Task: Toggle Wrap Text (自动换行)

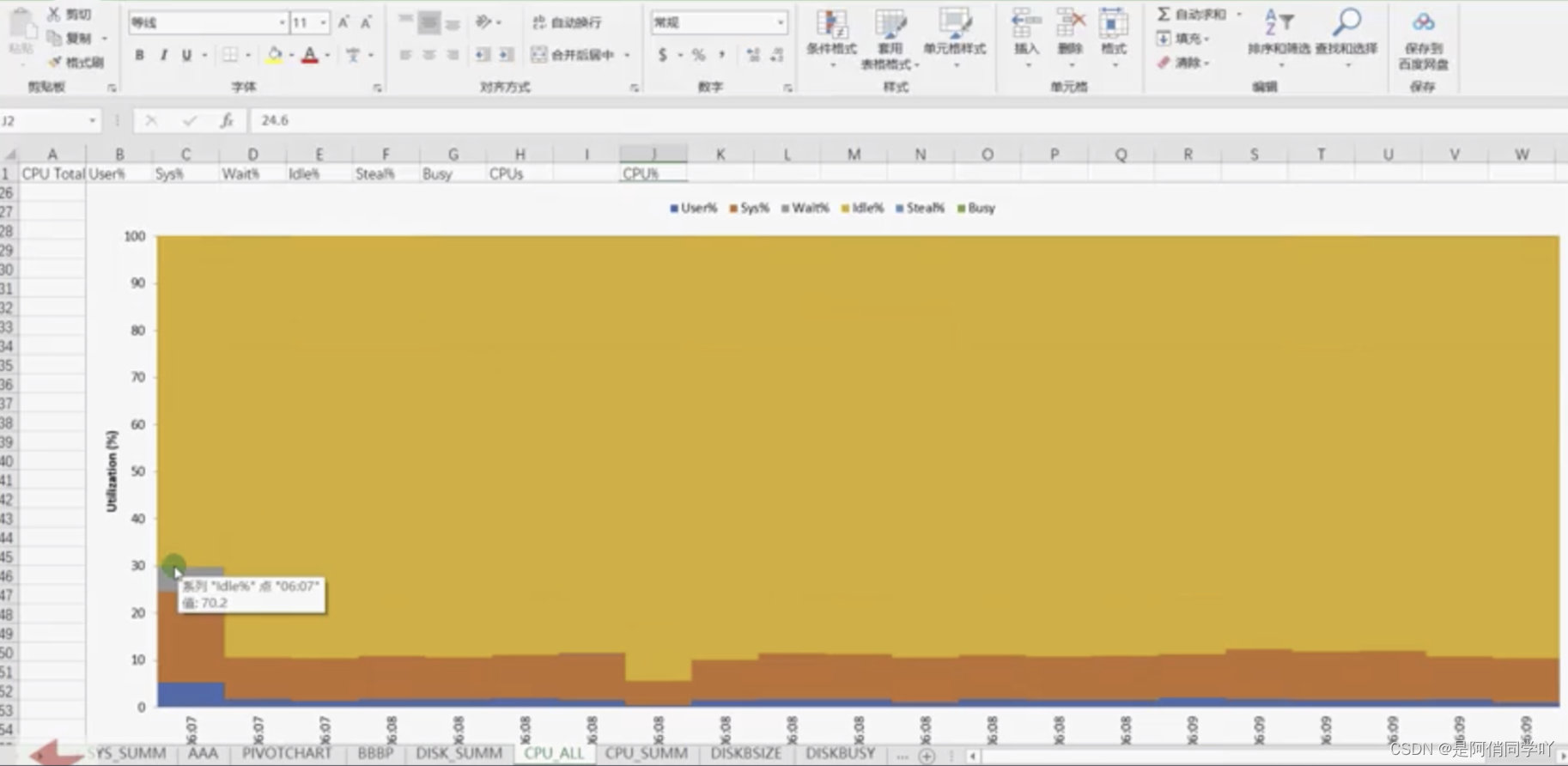Action: coord(567,22)
